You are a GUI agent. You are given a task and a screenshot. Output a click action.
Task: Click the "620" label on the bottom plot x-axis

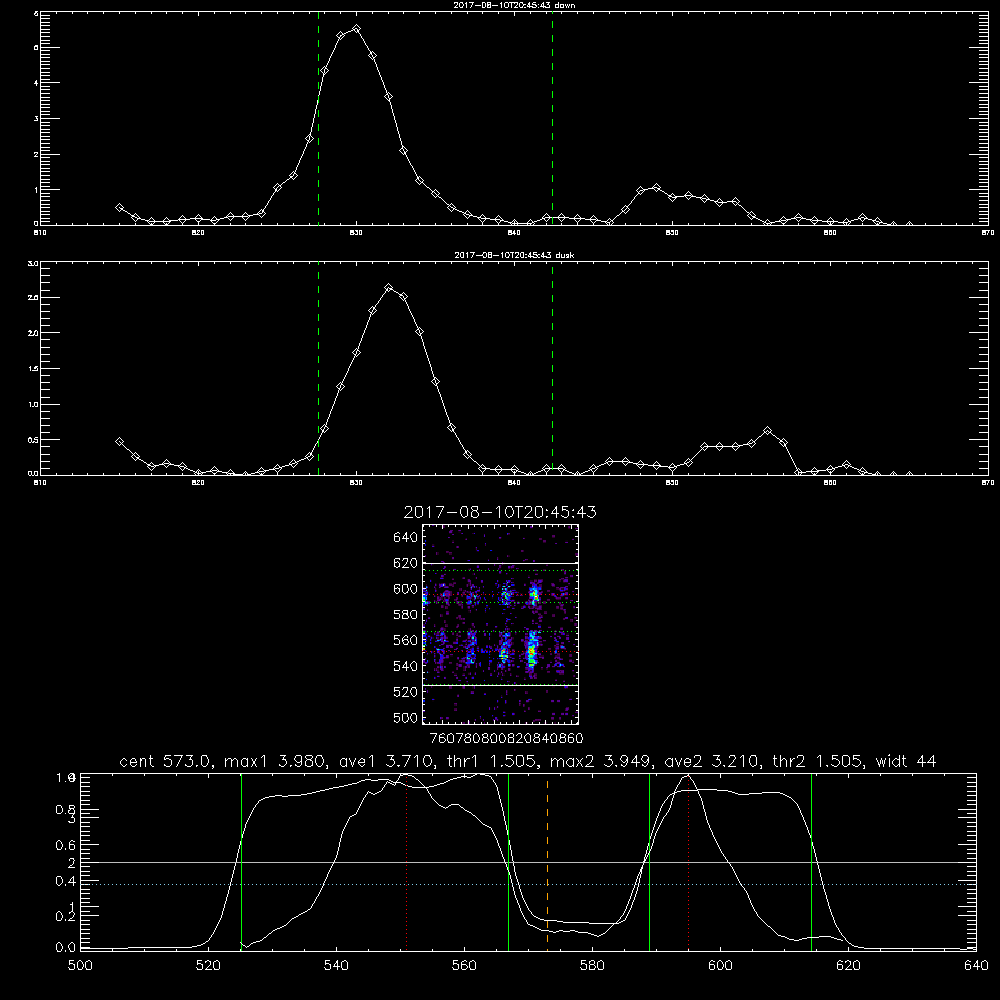(849, 966)
